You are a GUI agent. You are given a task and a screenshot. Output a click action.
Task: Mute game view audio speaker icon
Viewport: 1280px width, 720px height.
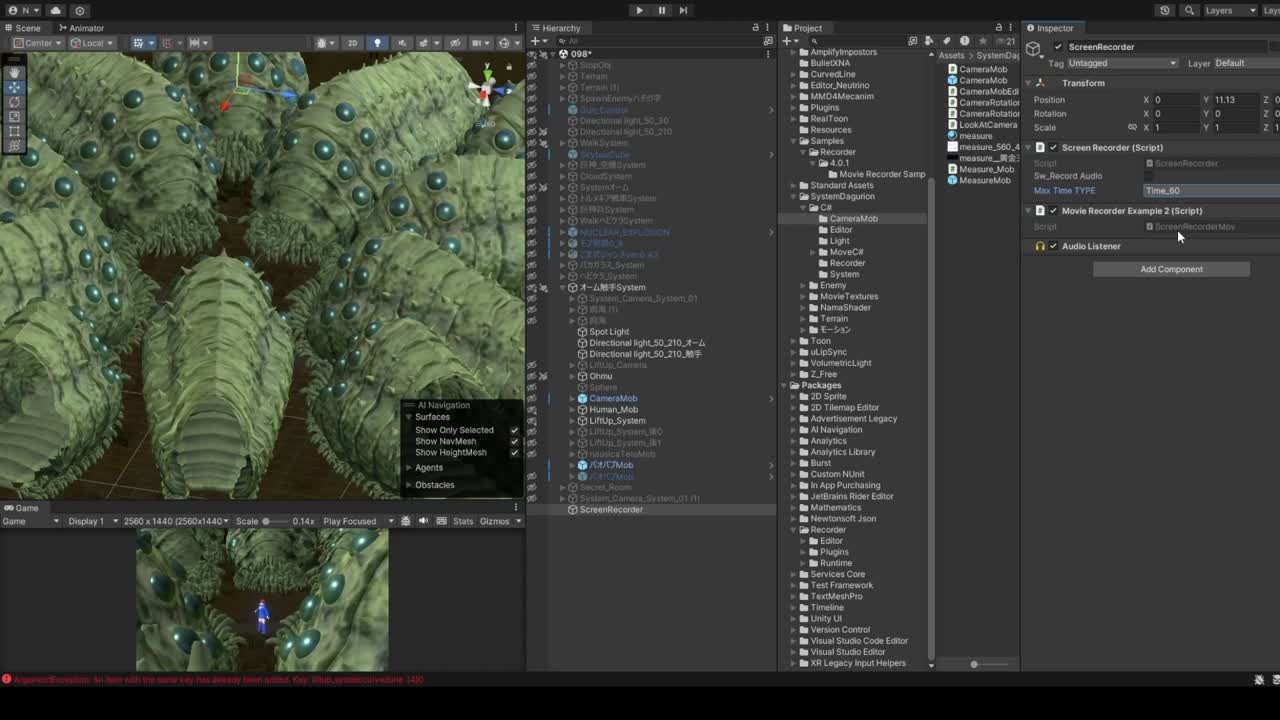click(x=423, y=521)
